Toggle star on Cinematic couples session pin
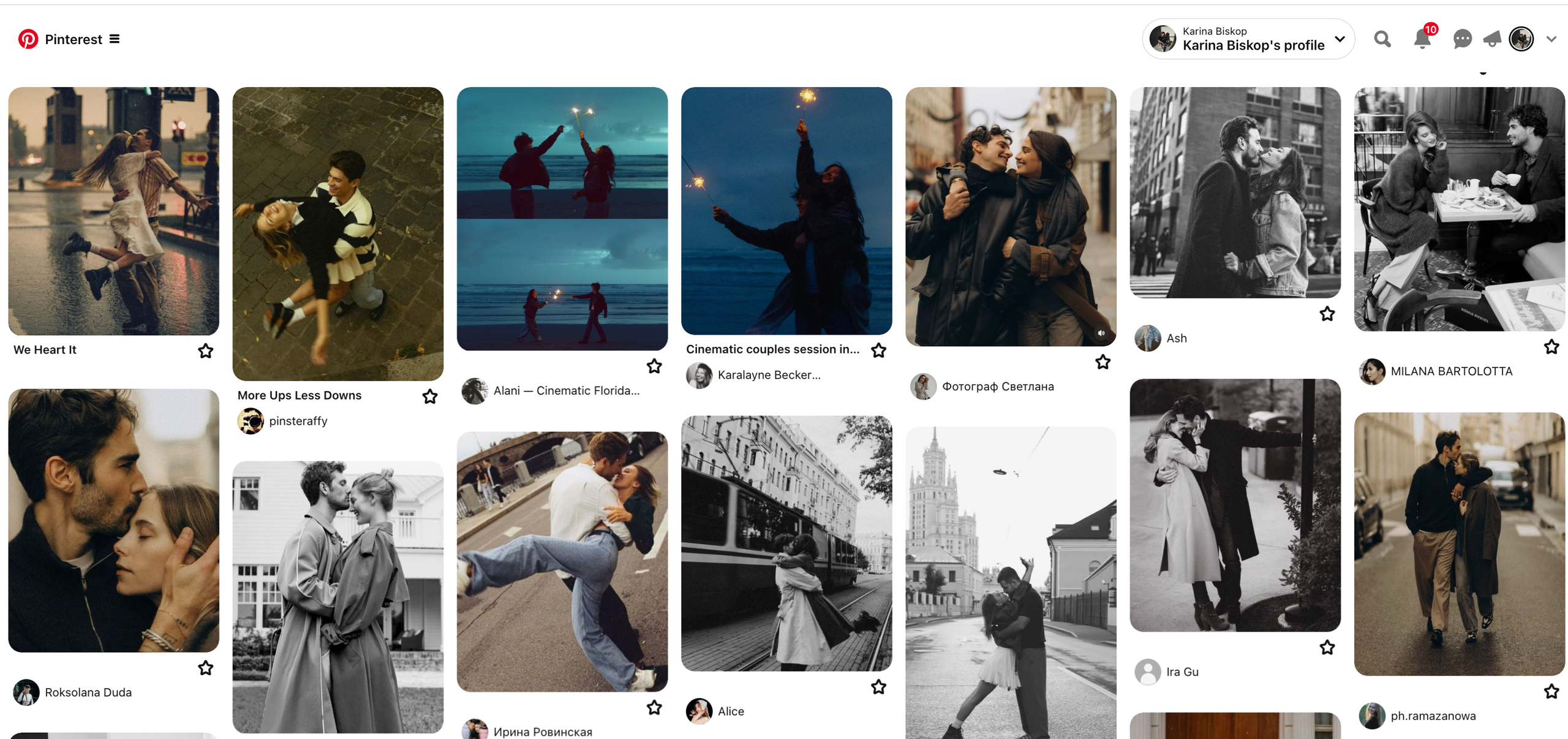Image resolution: width=1568 pixels, height=739 pixels. [878, 350]
